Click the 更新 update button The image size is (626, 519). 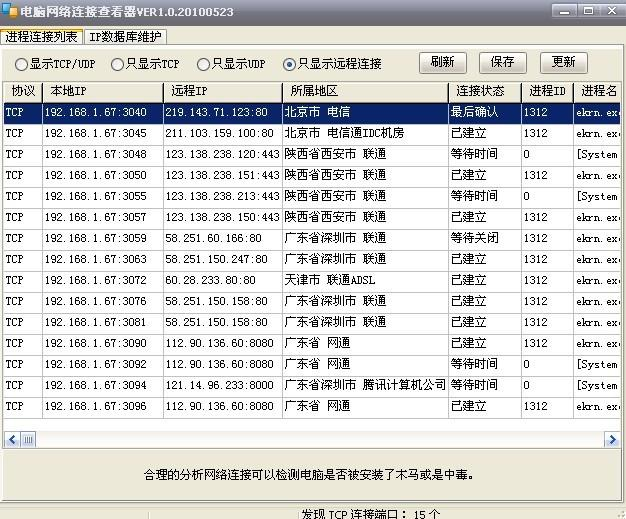click(x=564, y=63)
